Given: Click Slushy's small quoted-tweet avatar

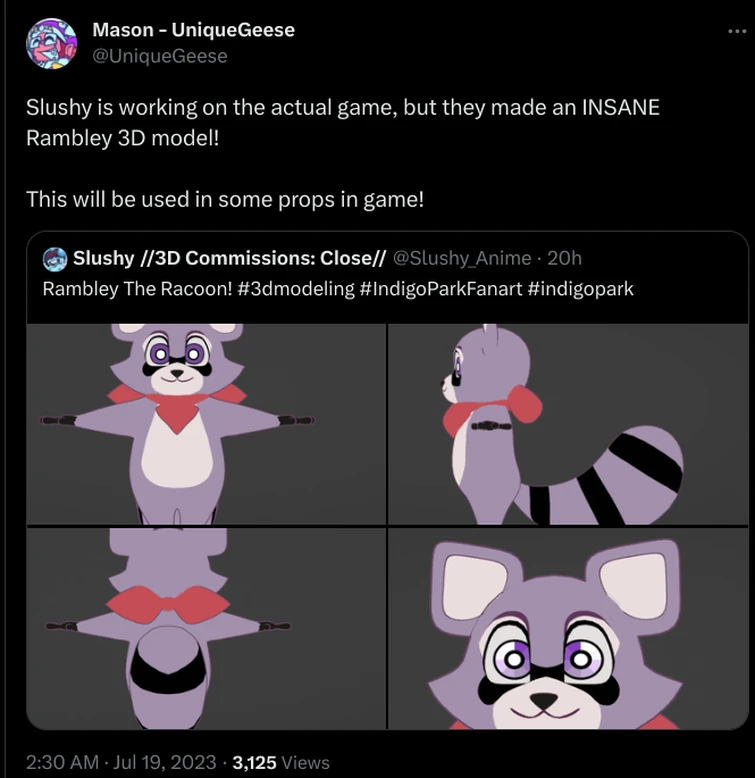Looking at the screenshot, I should [55, 259].
